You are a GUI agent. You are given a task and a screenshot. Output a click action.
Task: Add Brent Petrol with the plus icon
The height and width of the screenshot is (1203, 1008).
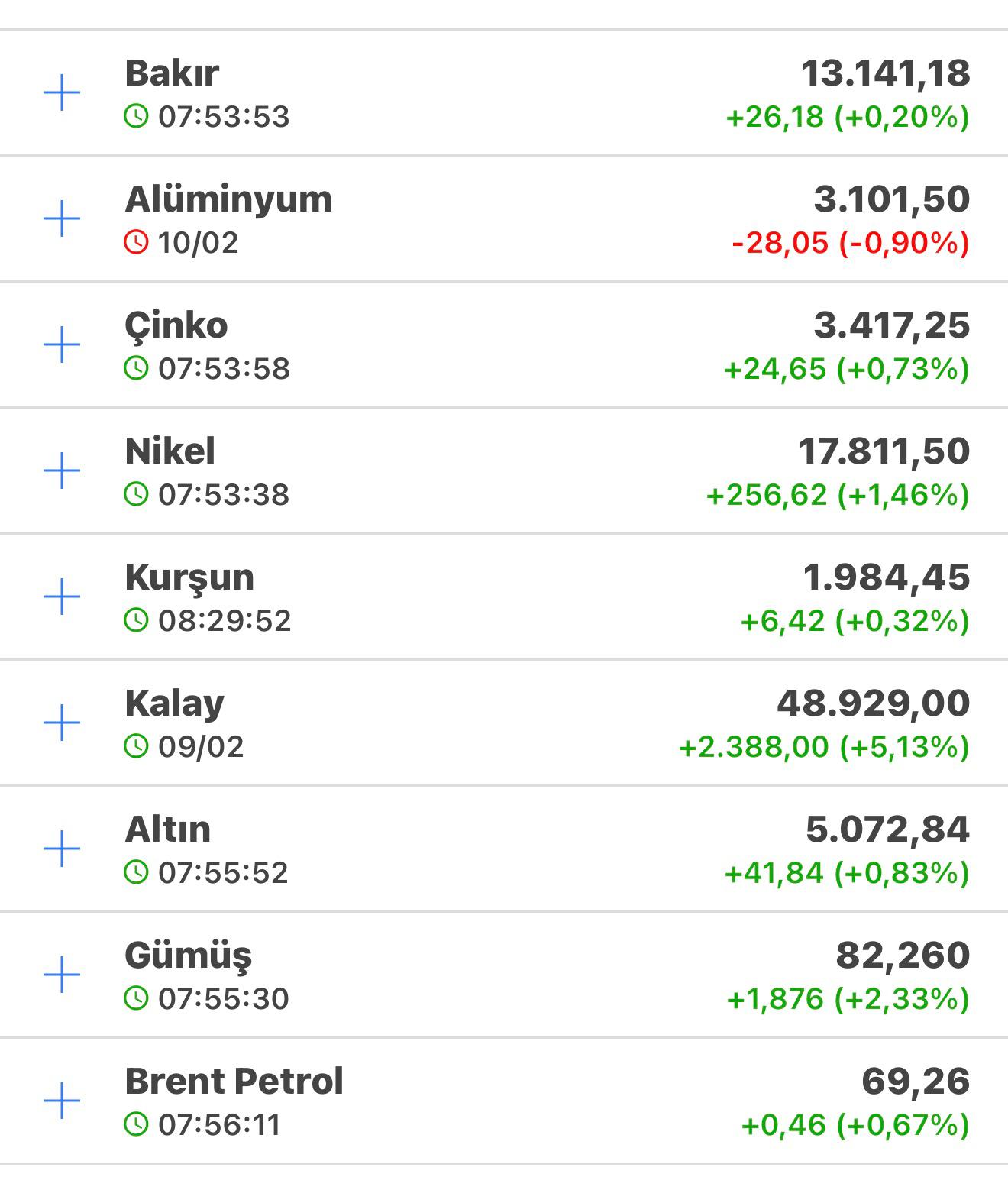62,1101
